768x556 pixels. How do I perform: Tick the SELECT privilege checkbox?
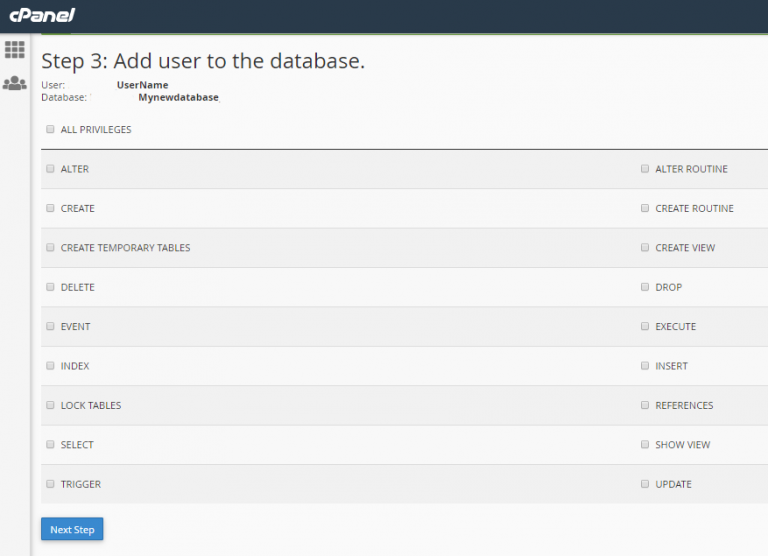50,444
